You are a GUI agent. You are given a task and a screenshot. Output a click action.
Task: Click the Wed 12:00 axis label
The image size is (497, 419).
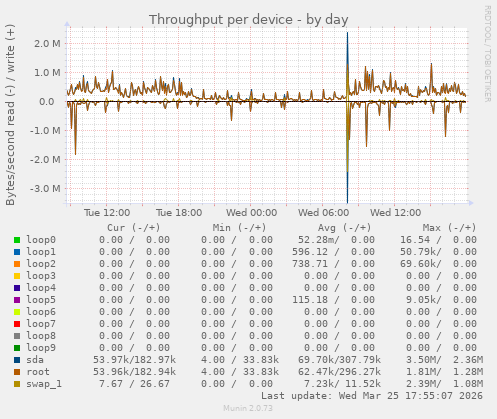click(x=395, y=213)
